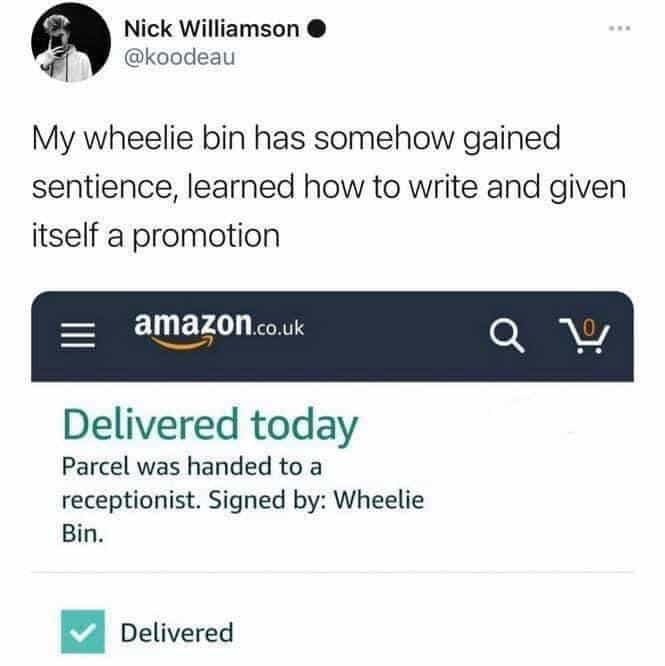The height and width of the screenshot is (666, 665).
Task: Click 'Parcel was handed to a' text line
Action: pyautogui.click(x=192, y=466)
